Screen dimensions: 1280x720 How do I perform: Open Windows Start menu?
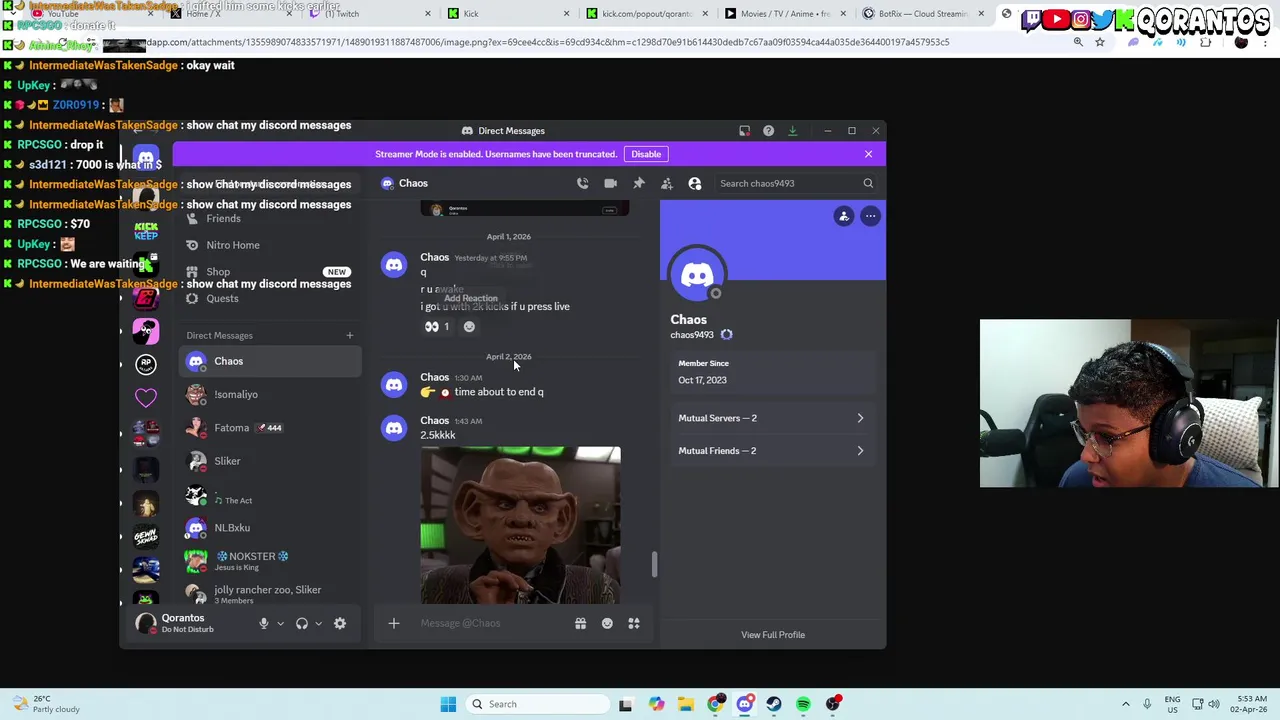point(448,704)
